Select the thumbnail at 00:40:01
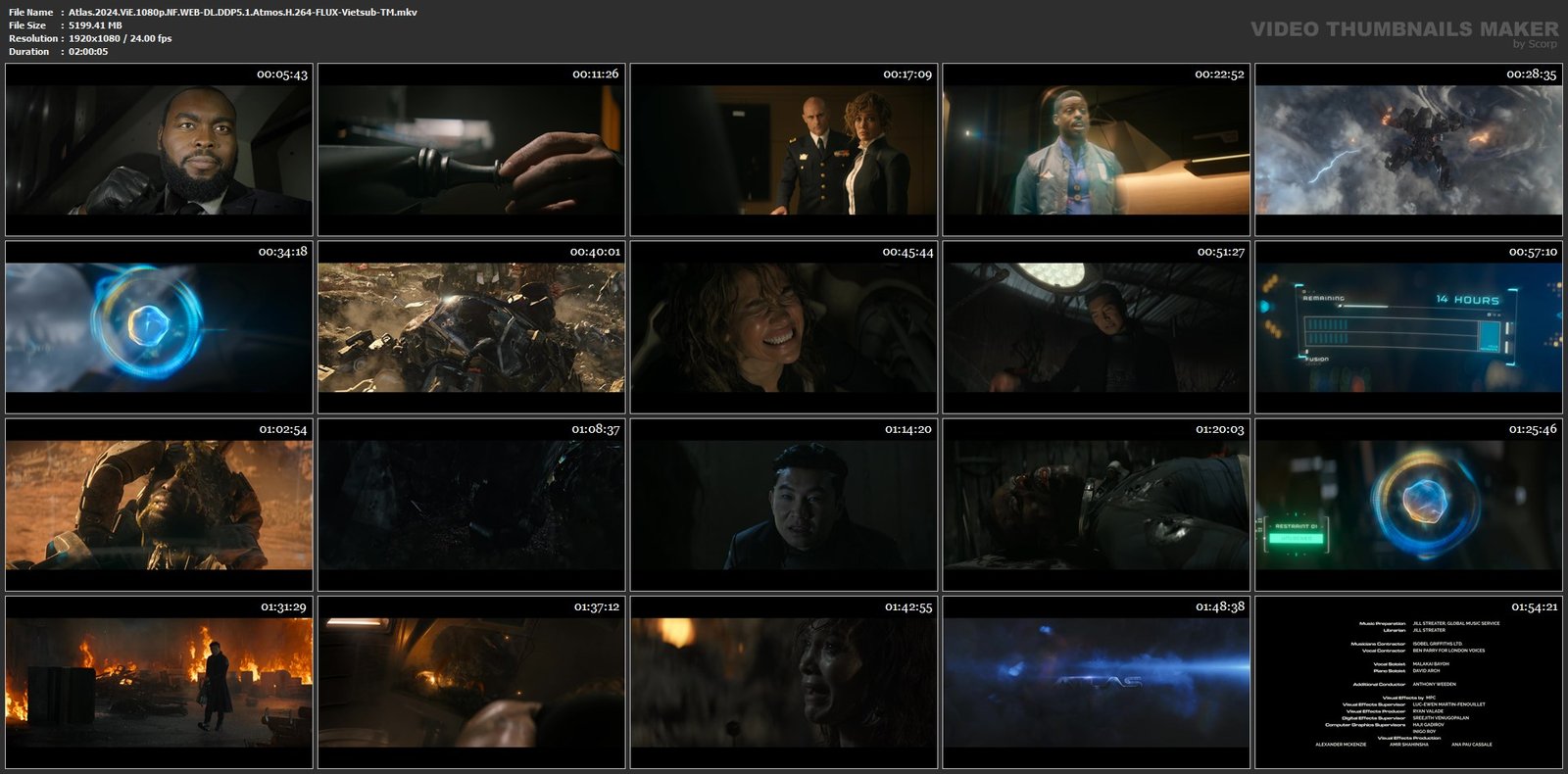 pyautogui.click(x=471, y=327)
